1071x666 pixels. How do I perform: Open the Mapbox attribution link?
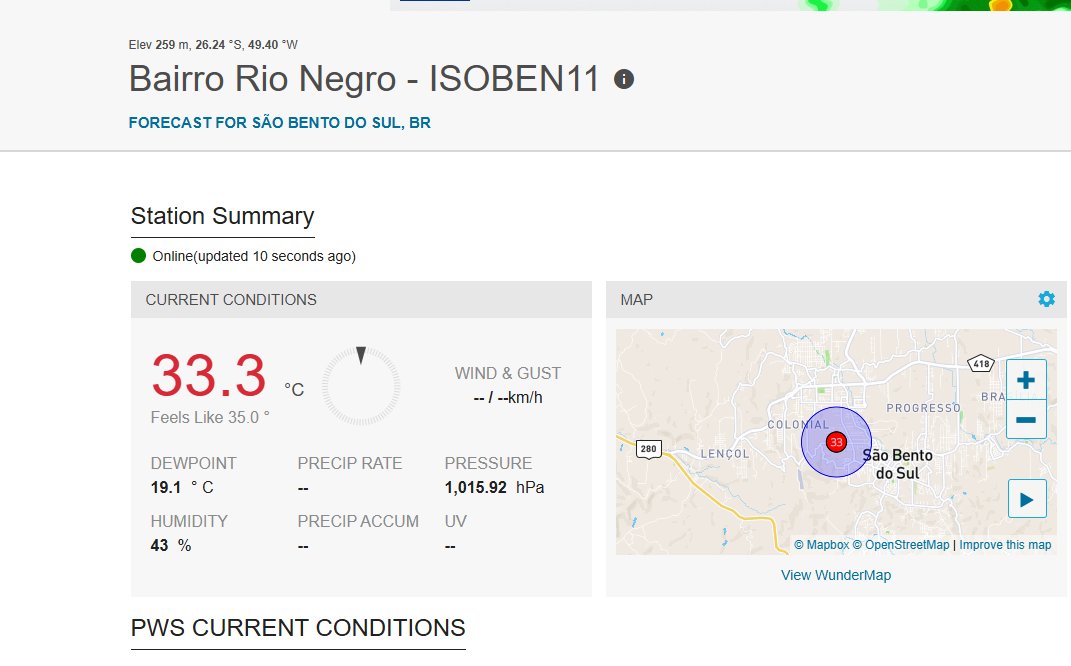[821, 544]
